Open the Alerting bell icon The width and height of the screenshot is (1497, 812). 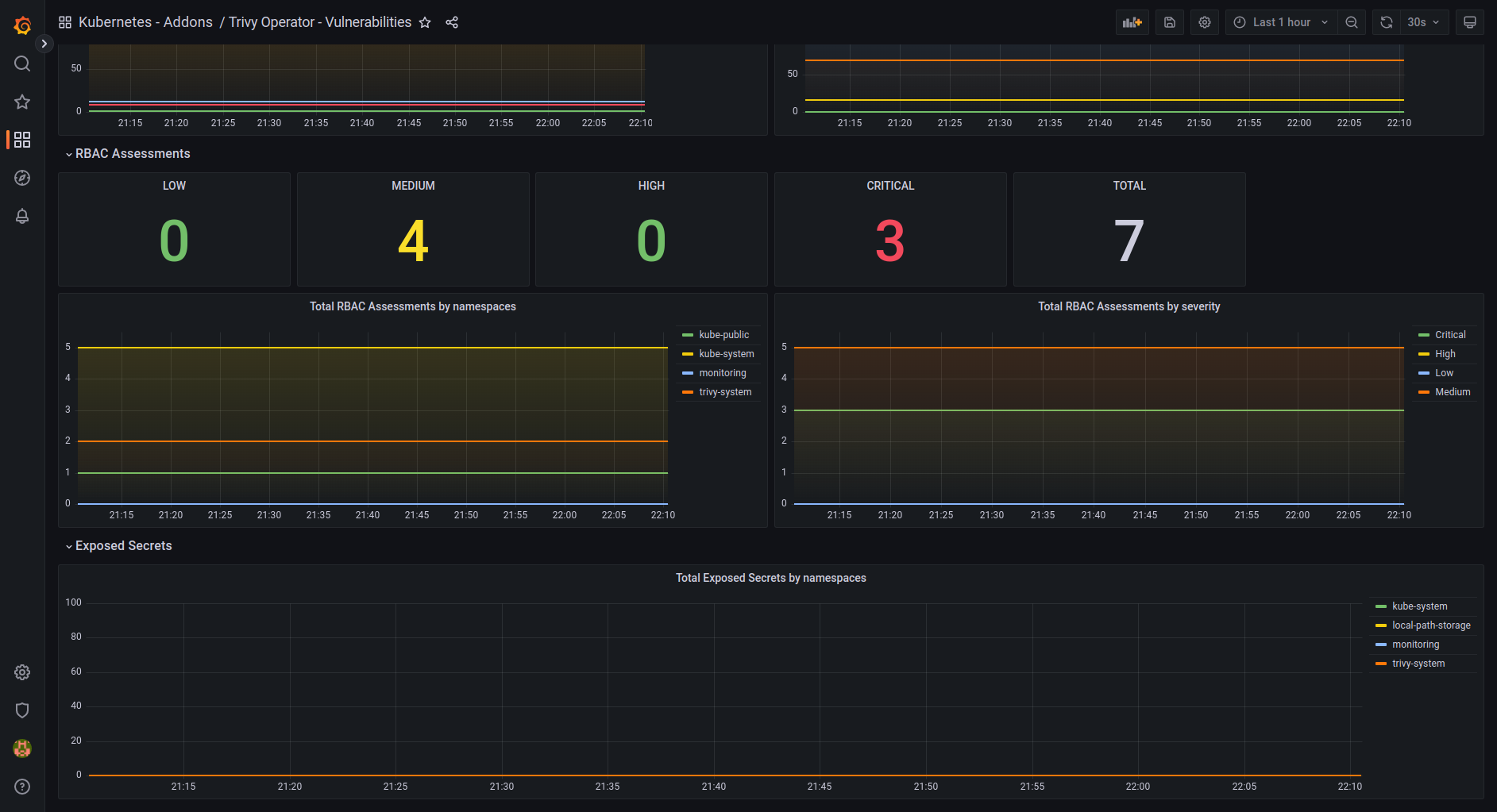click(x=22, y=216)
